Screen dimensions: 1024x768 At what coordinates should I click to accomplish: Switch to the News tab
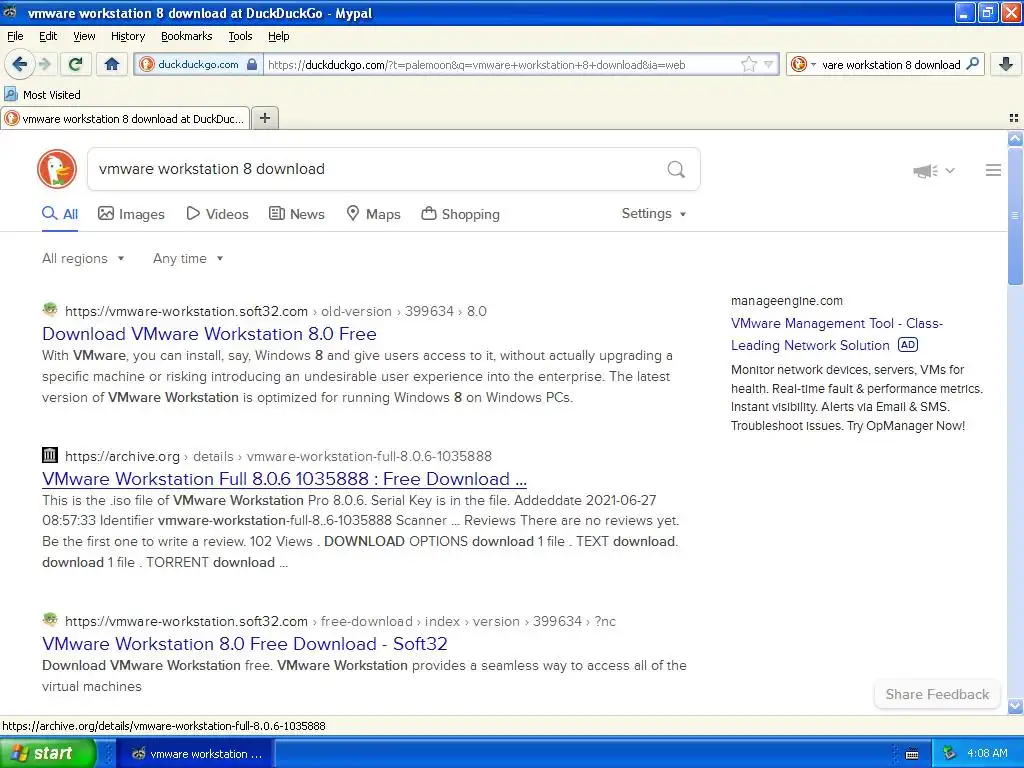click(296, 214)
